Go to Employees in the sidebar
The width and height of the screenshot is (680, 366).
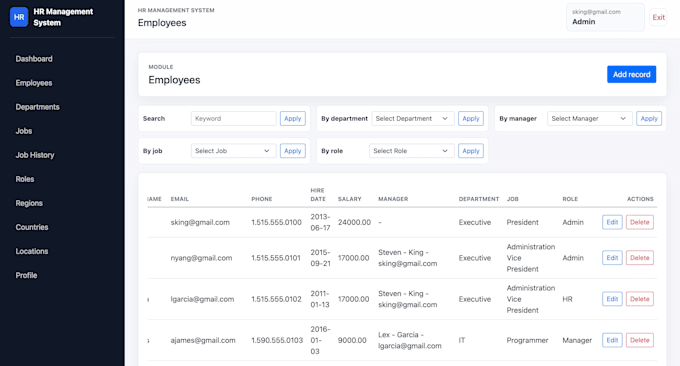[34, 83]
